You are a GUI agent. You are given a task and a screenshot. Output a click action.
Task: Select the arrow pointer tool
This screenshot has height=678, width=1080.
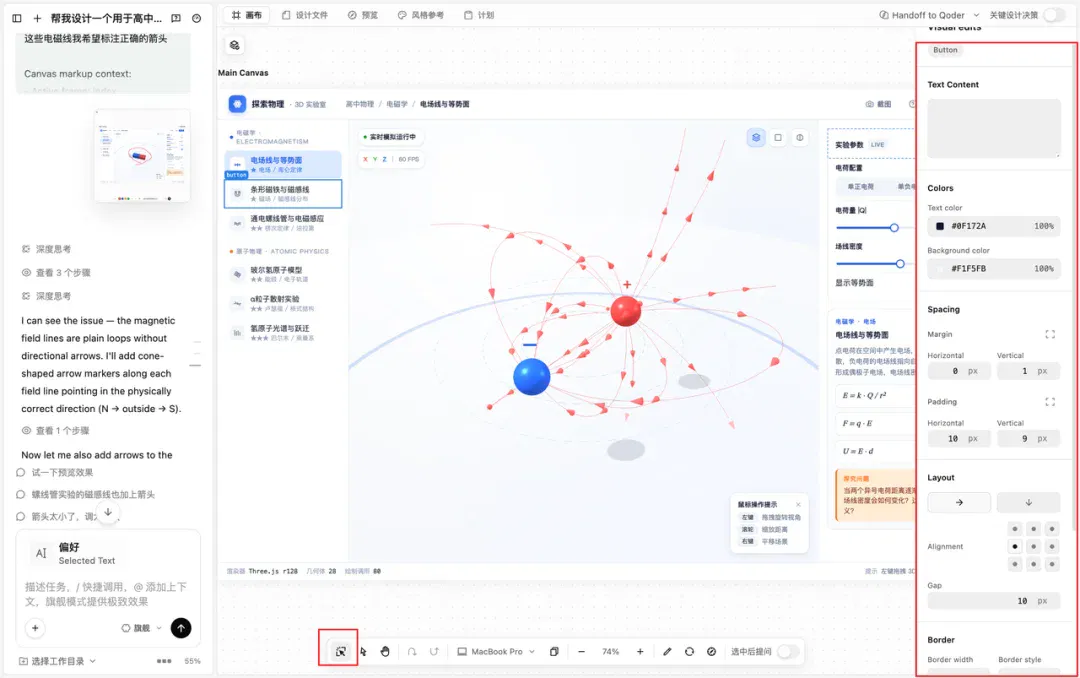(x=363, y=651)
